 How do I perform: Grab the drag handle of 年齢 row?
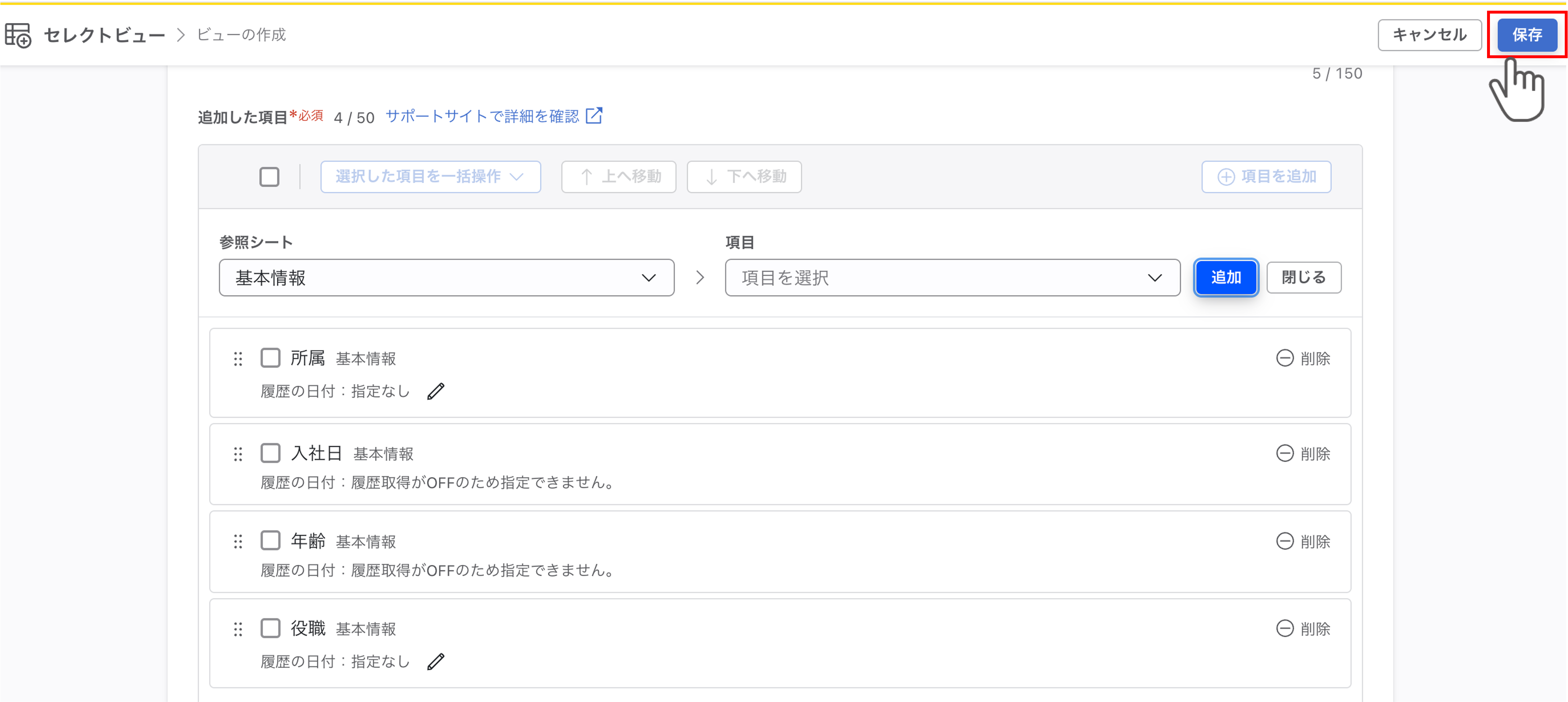238,541
